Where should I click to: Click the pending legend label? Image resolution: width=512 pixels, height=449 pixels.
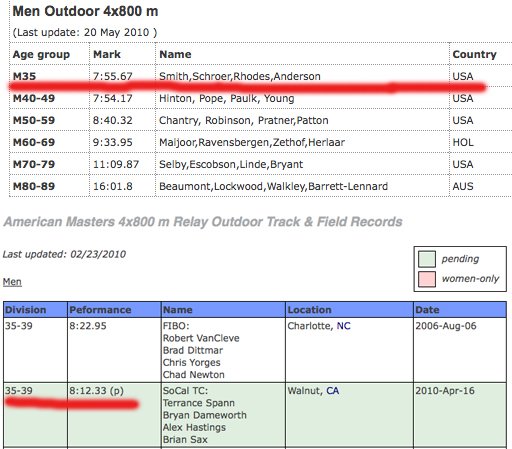(x=460, y=259)
